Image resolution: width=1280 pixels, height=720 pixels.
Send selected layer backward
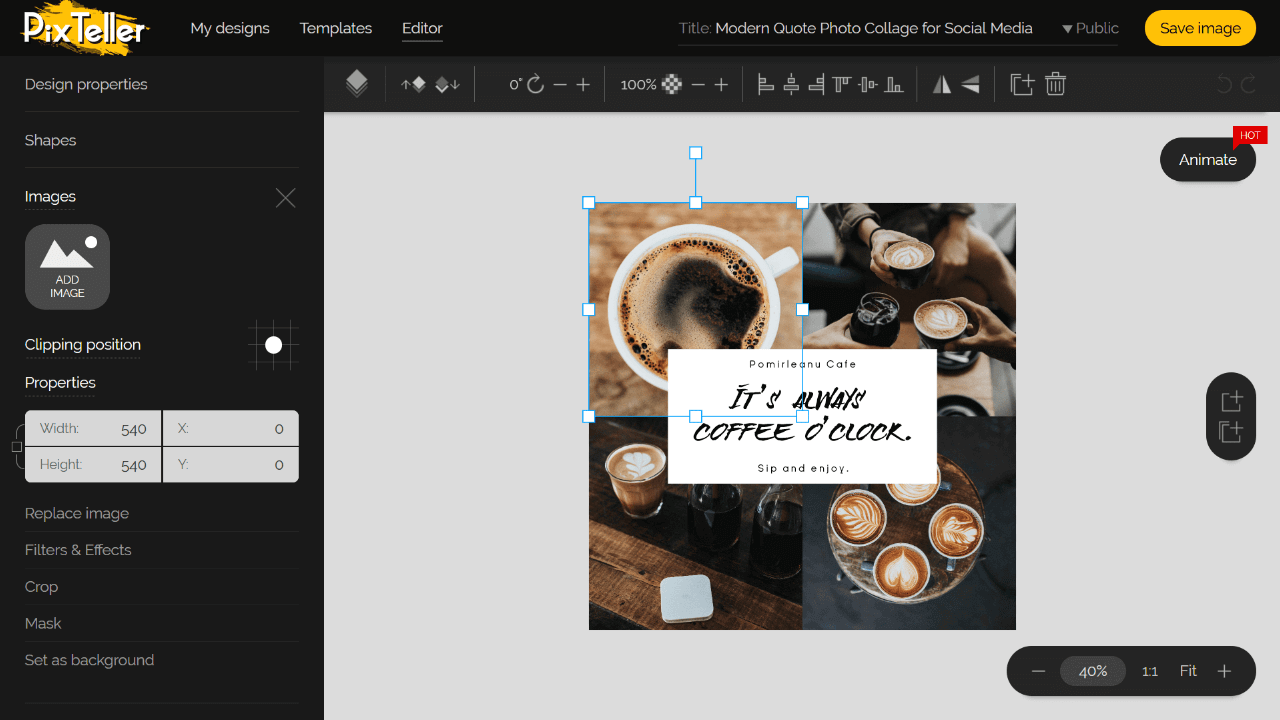tap(447, 85)
